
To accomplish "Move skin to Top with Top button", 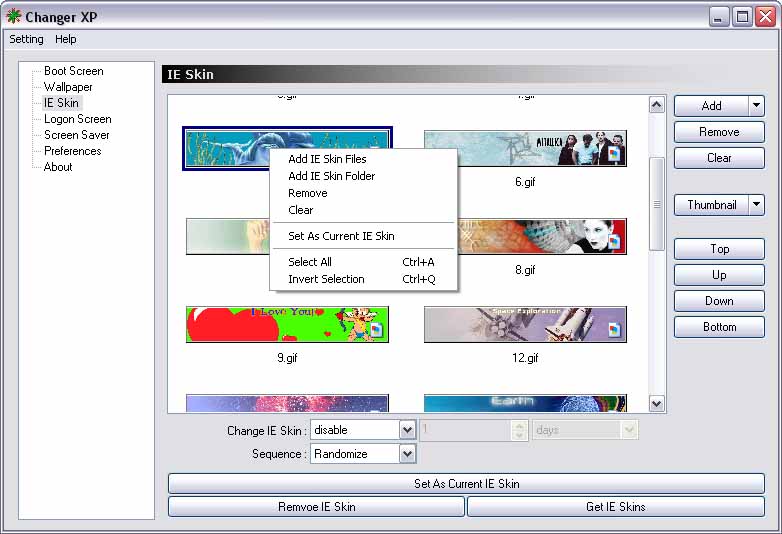I will pos(719,249).
